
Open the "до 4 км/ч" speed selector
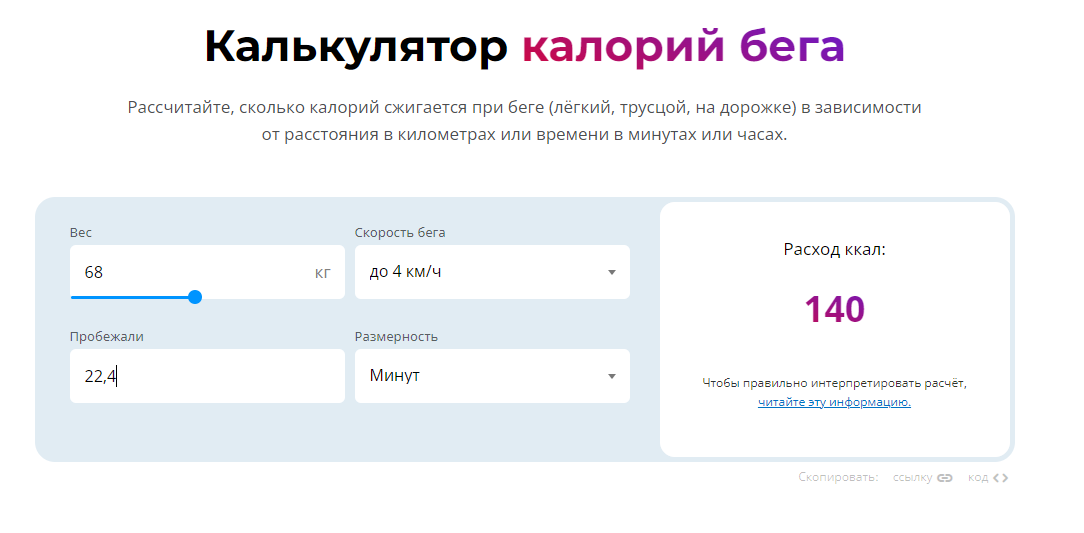(x=492, y=272)
